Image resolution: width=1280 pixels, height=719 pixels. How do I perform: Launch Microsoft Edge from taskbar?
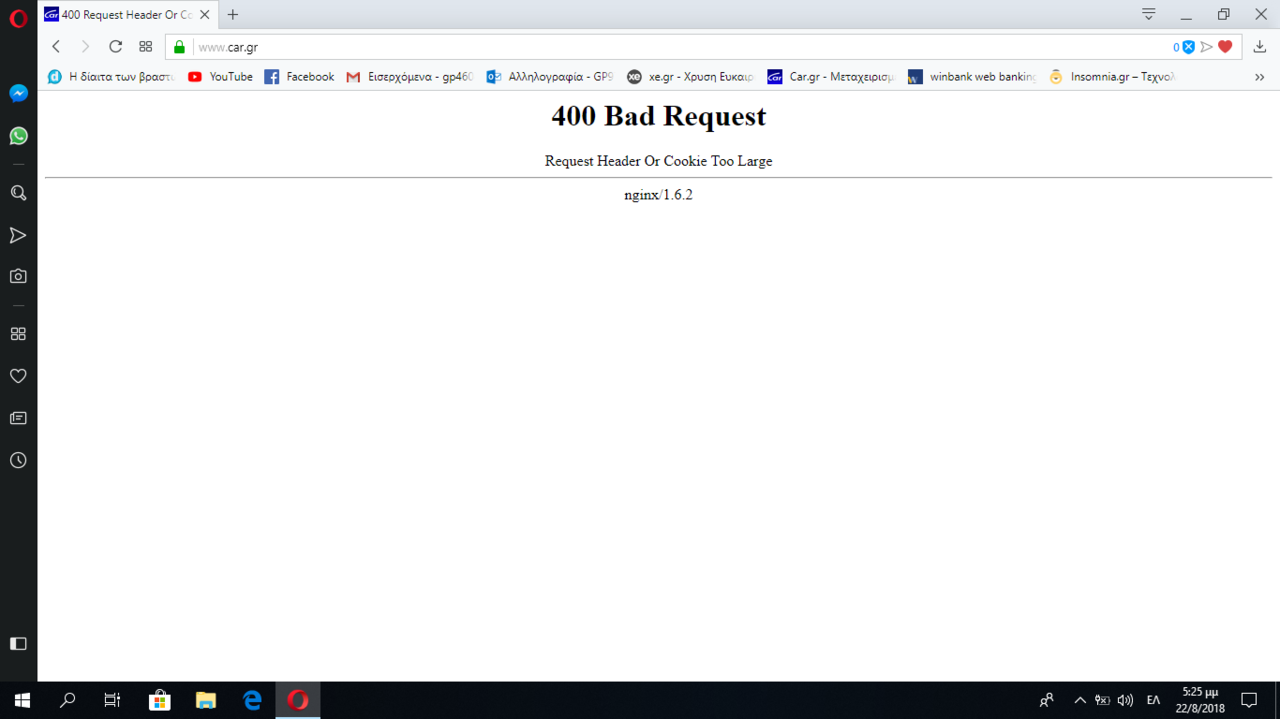[x=252, y=700]
